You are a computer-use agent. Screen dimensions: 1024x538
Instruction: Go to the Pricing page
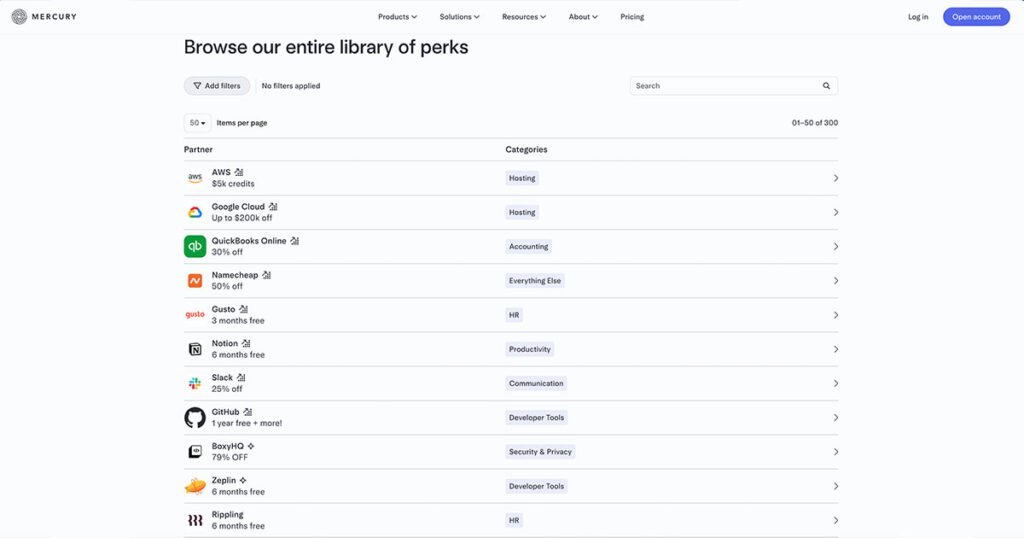[x=632, y=17]
